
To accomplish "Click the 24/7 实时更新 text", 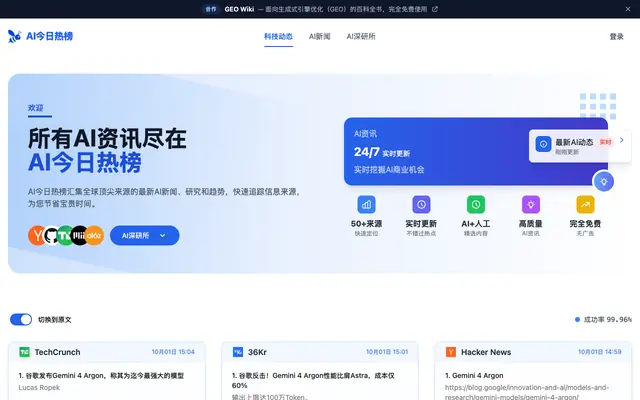I will click(382, 152).
